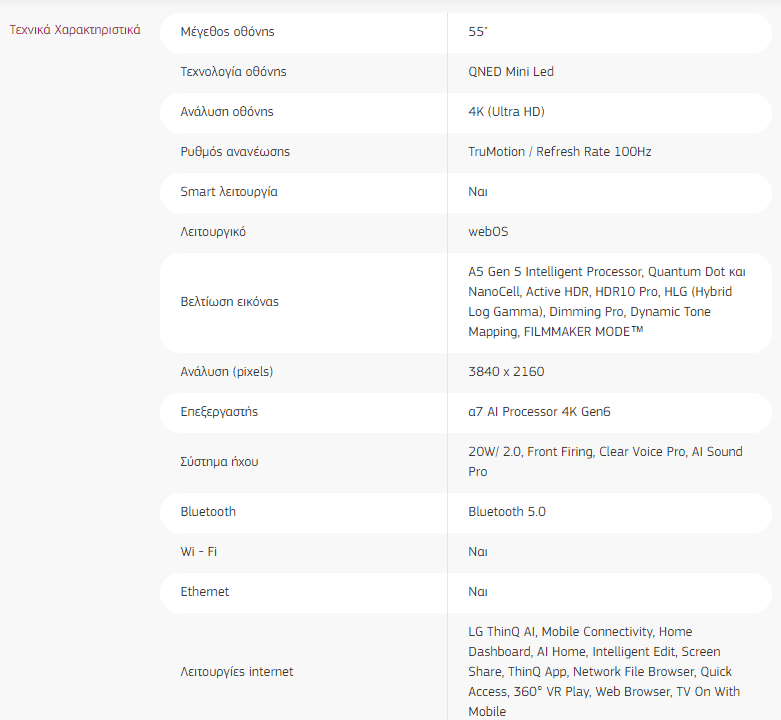Image resolution: width=781 pixels, height=720 pixels.
Task: Click the Σύστημα ήχου row label
Action: [219, 462]
